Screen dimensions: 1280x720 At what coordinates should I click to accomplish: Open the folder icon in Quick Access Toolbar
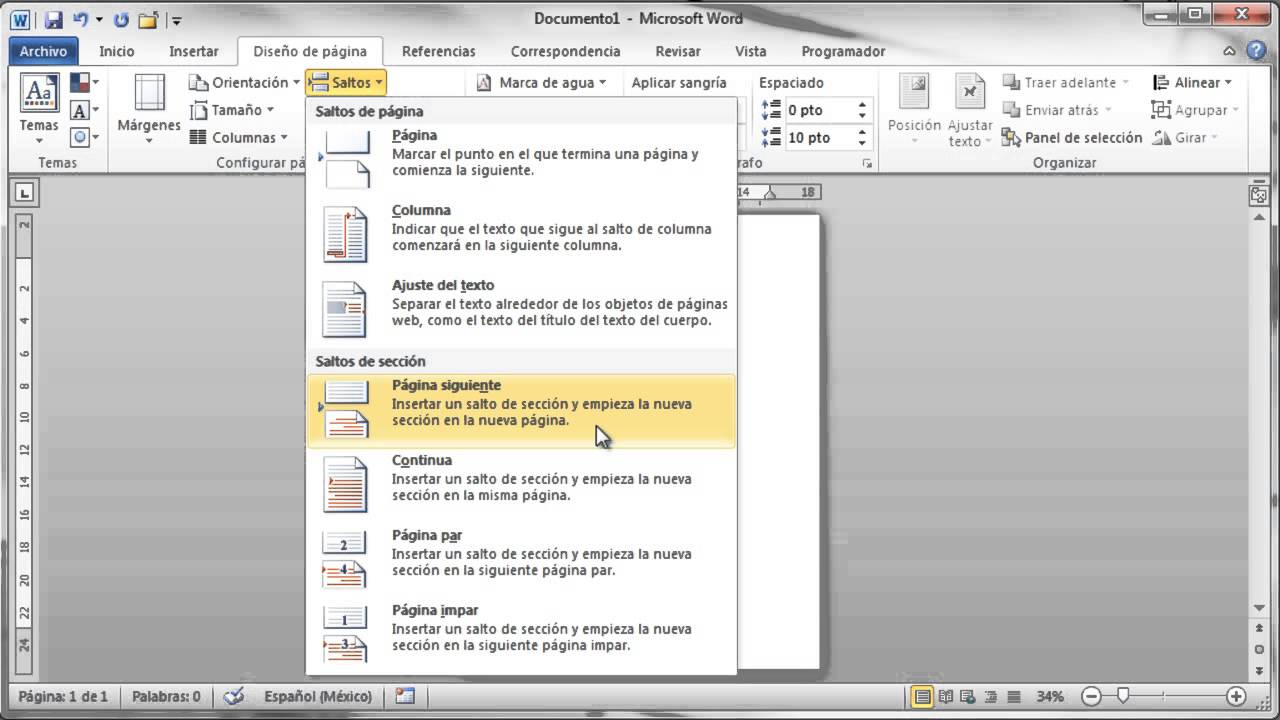148,19
